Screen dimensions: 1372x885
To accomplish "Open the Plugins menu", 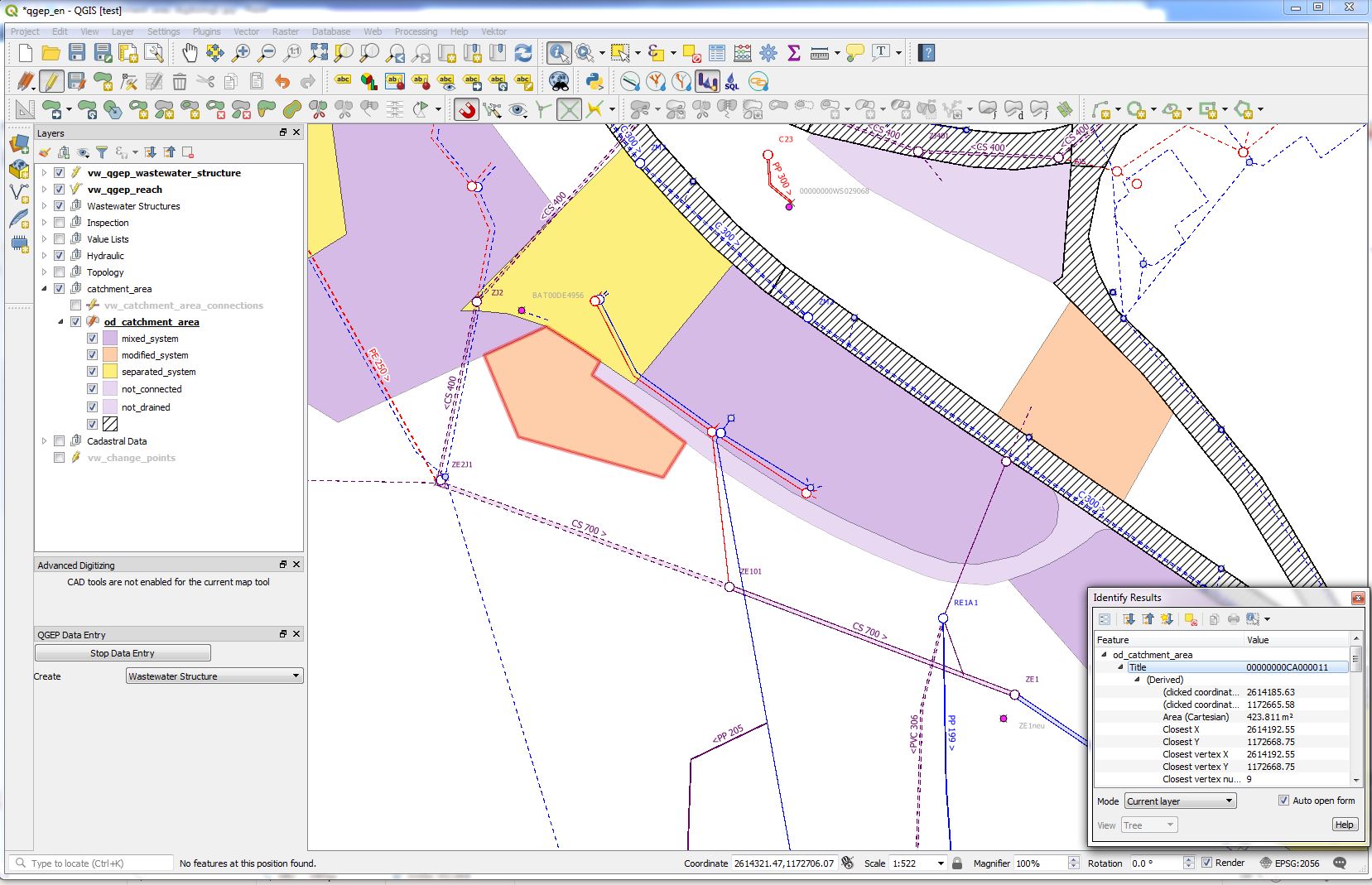I will click(207, 31).
